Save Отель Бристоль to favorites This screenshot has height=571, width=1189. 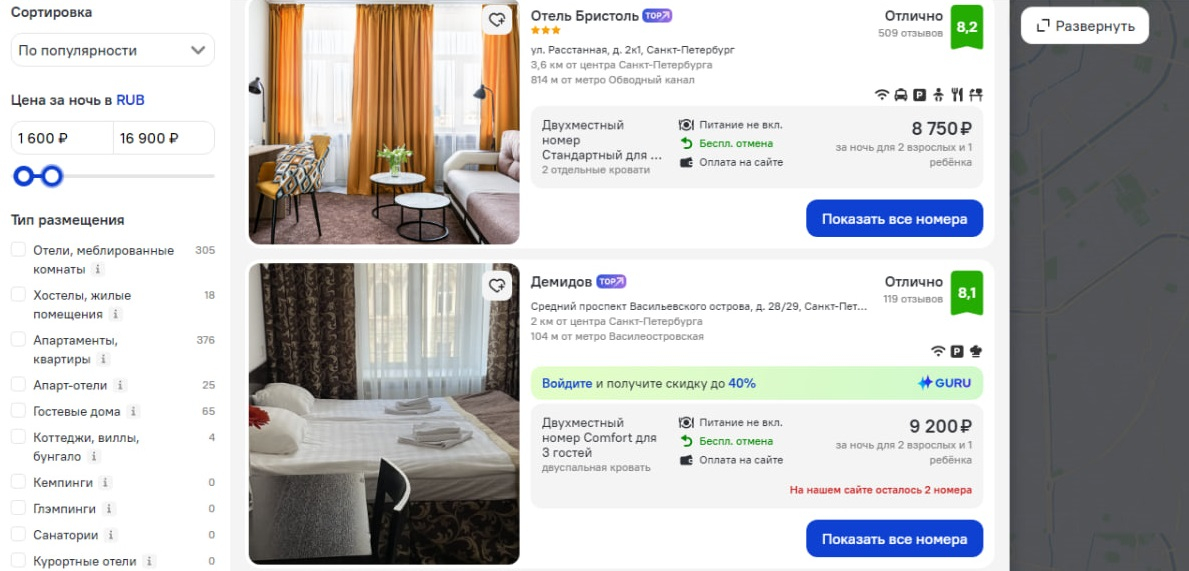[x=497, y=20]
